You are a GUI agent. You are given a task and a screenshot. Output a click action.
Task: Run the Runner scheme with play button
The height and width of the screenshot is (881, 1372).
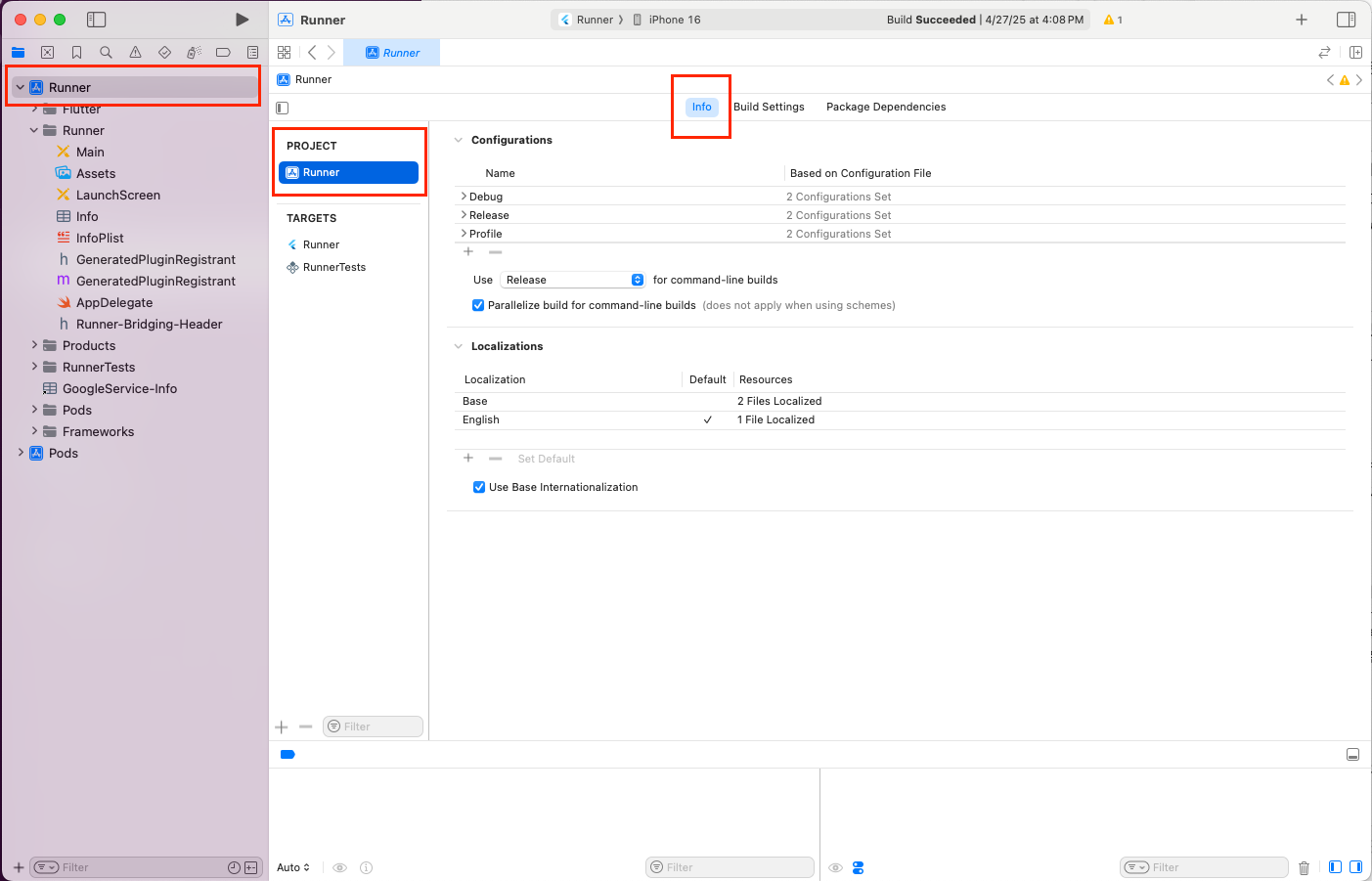coord(242,20)
